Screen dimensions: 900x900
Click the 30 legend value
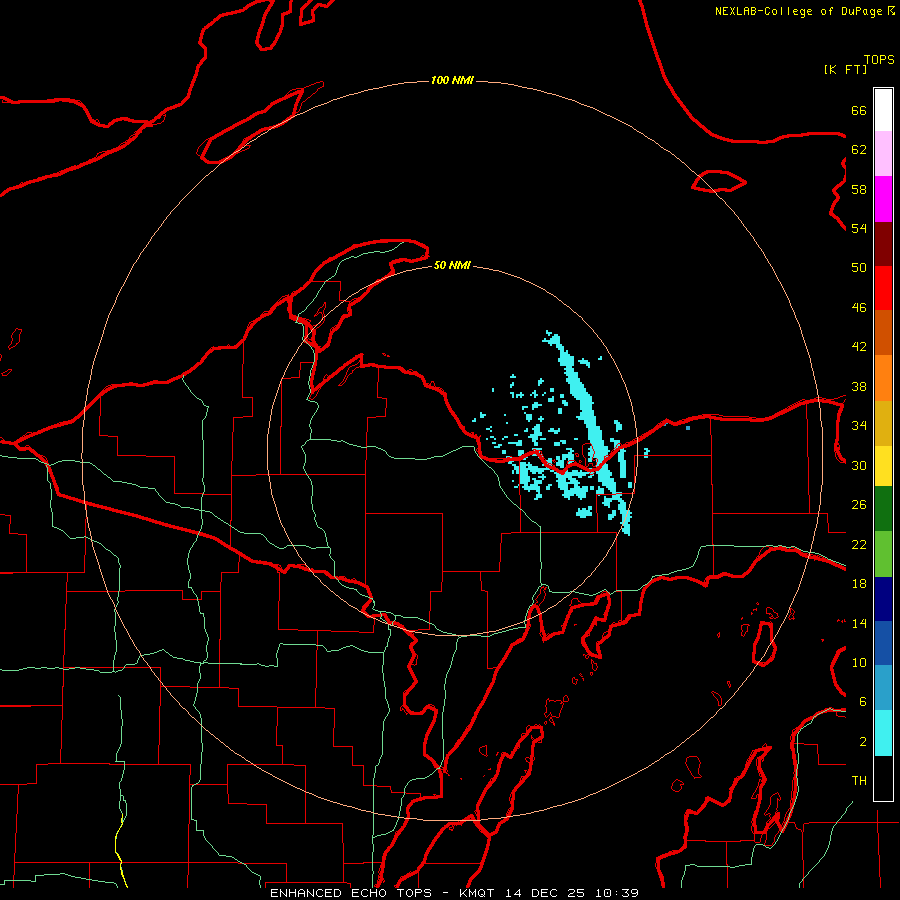pyautogui.click(x=859, y=465)
